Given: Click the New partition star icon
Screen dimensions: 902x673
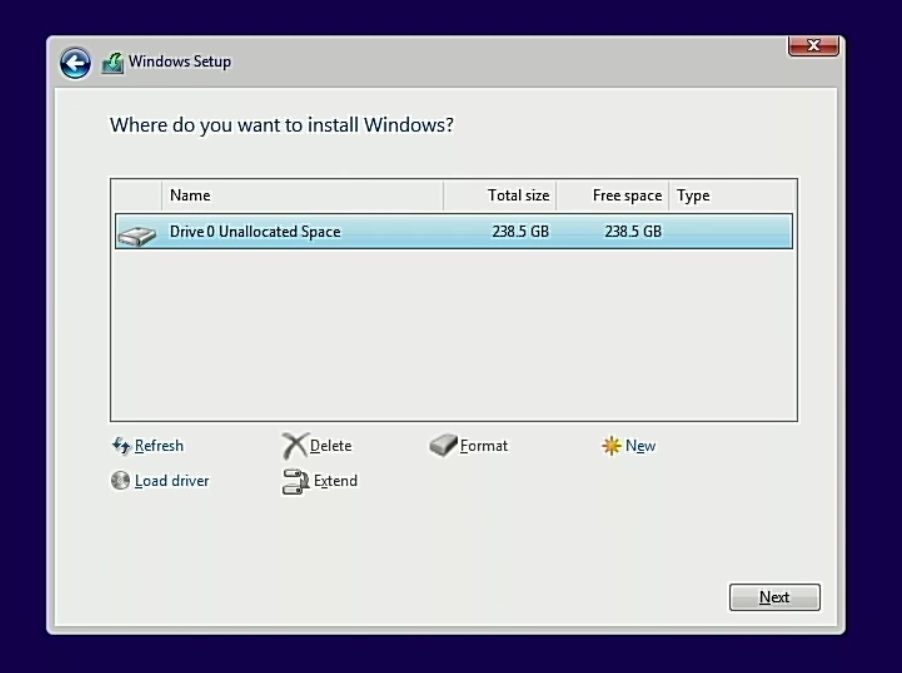Looking at the screenshot, I should point(611,446).
